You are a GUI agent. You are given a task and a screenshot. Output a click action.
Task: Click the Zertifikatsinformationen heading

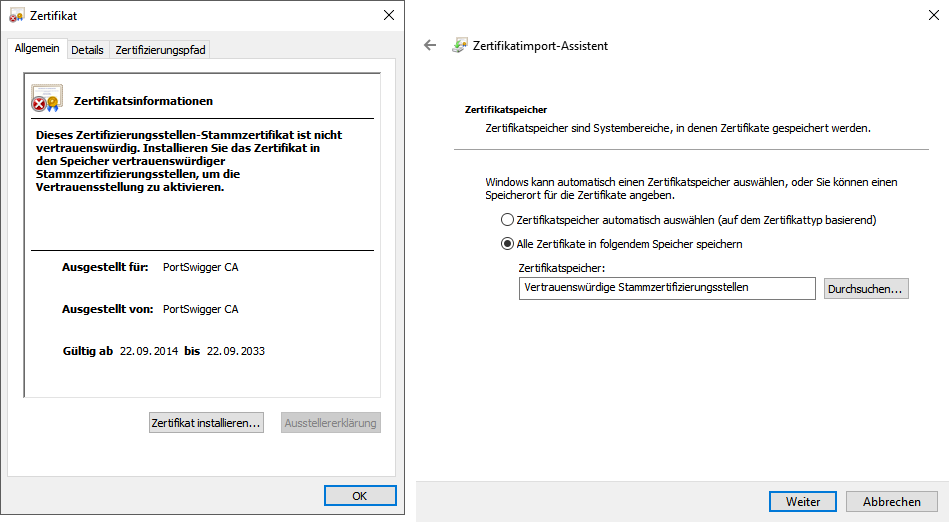coord(143,101)
